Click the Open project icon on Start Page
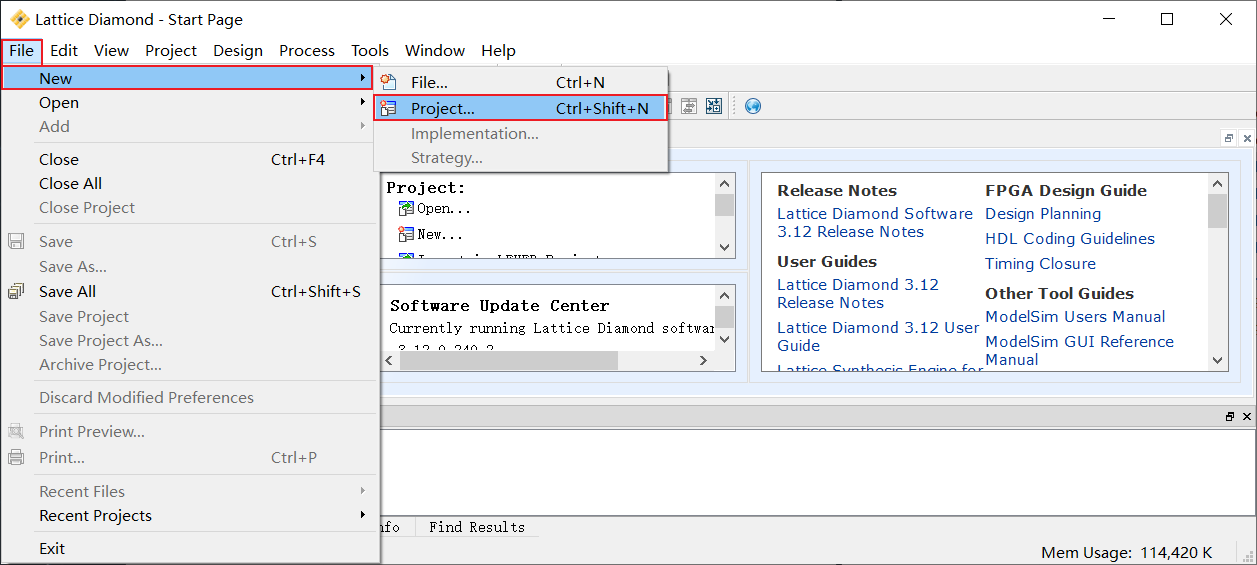Viewport: 1257px width, 565px height. [406, 209]
